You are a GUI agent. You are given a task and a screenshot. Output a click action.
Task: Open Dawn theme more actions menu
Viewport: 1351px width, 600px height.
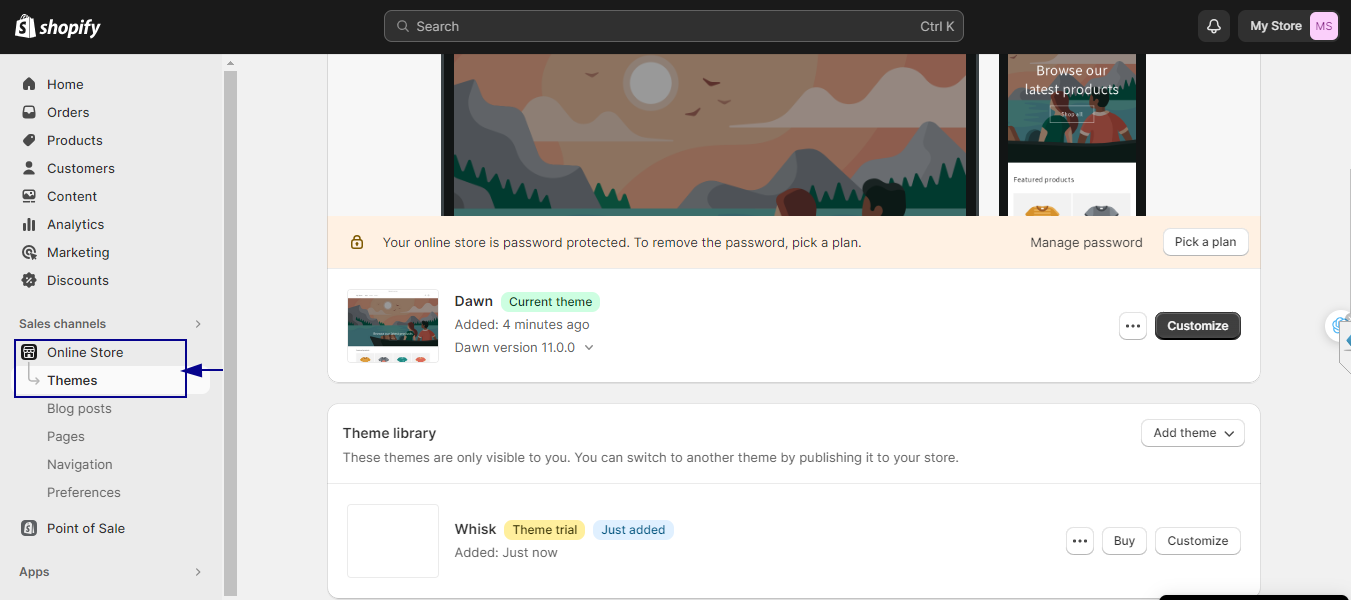pyautogui.click(x=1133, y=326)
